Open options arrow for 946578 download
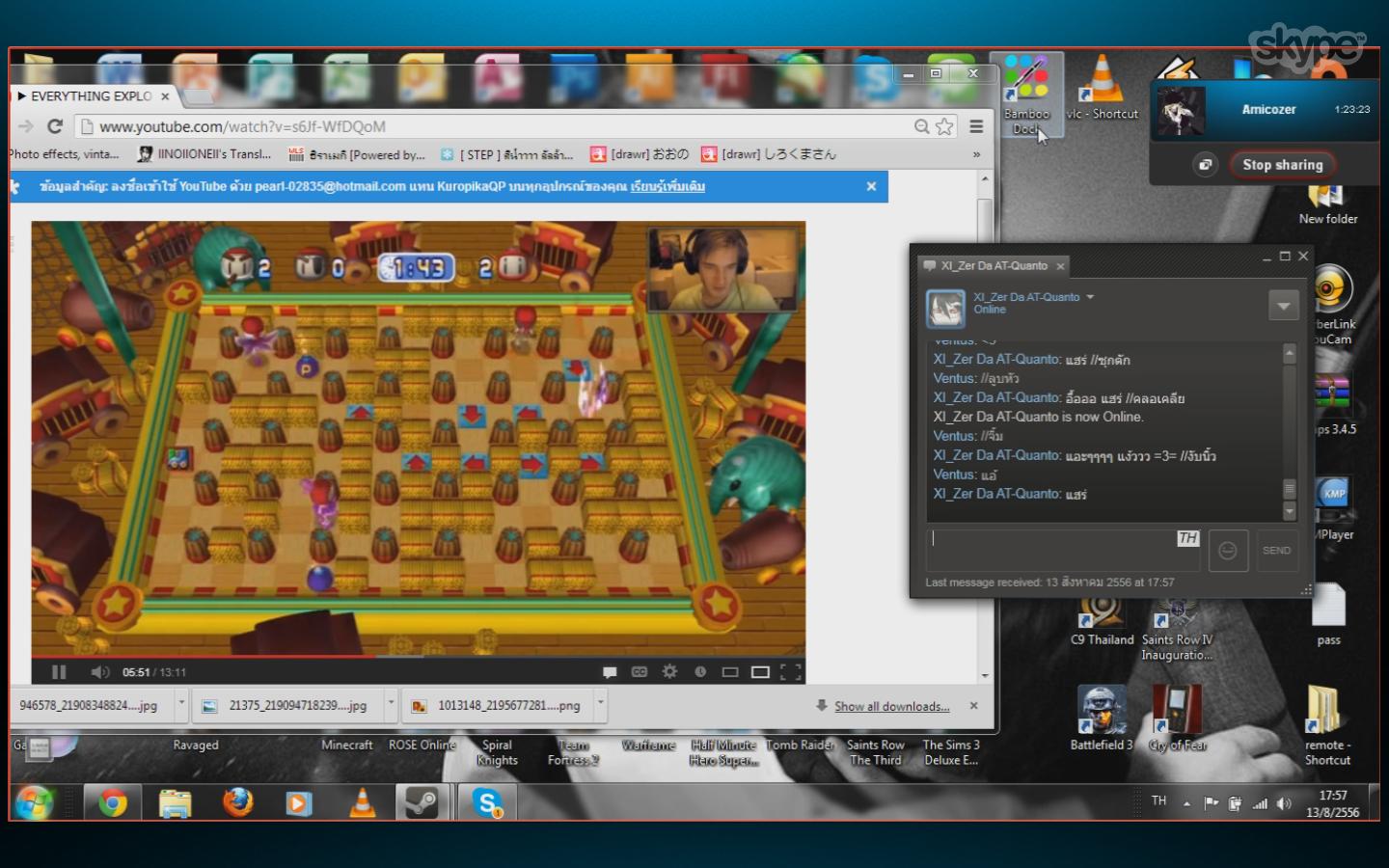This screenshot has width=1389, height=868. pos(181,705)
